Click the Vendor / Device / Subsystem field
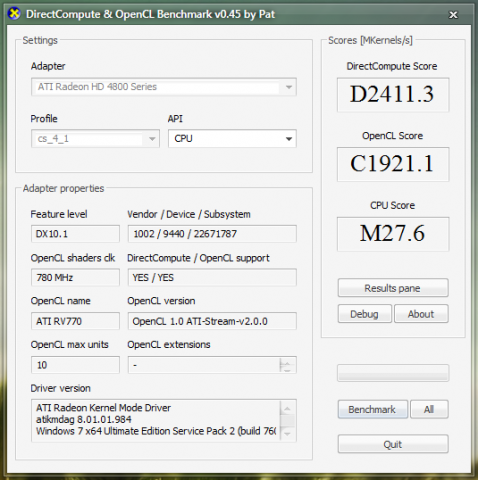The image size is (478, 480). (212, 234)
